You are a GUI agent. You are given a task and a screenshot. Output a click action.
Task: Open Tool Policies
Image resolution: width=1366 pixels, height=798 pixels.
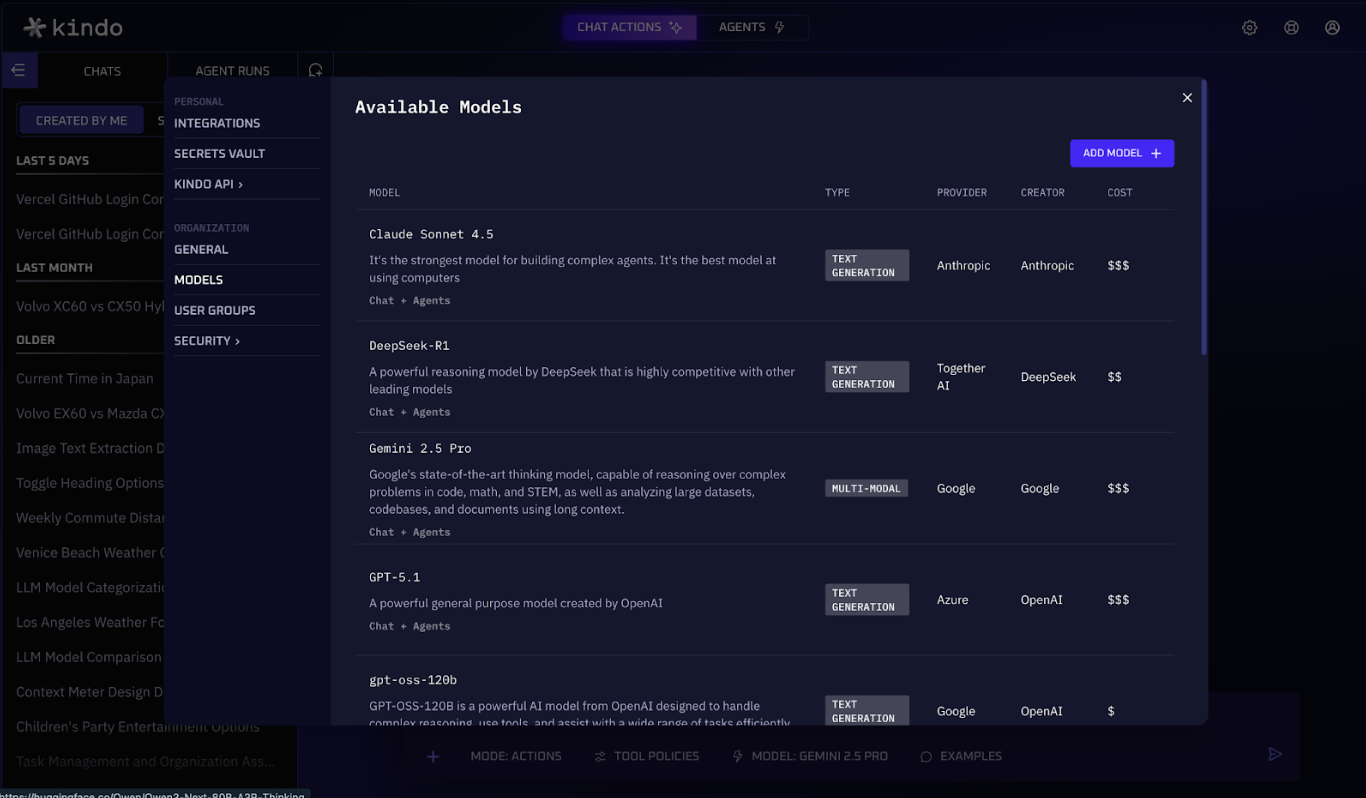point(646,756)
